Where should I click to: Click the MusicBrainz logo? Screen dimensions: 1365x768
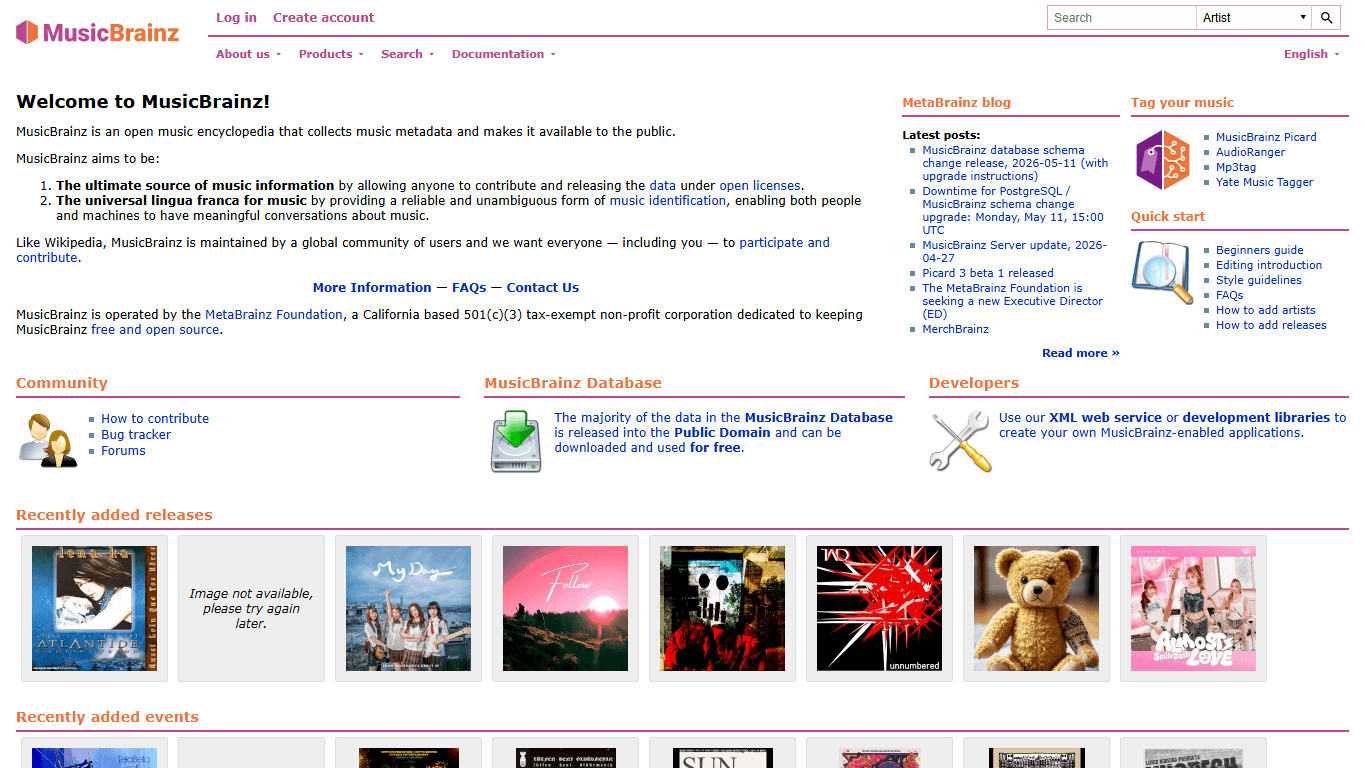click(x=97, y=32)
